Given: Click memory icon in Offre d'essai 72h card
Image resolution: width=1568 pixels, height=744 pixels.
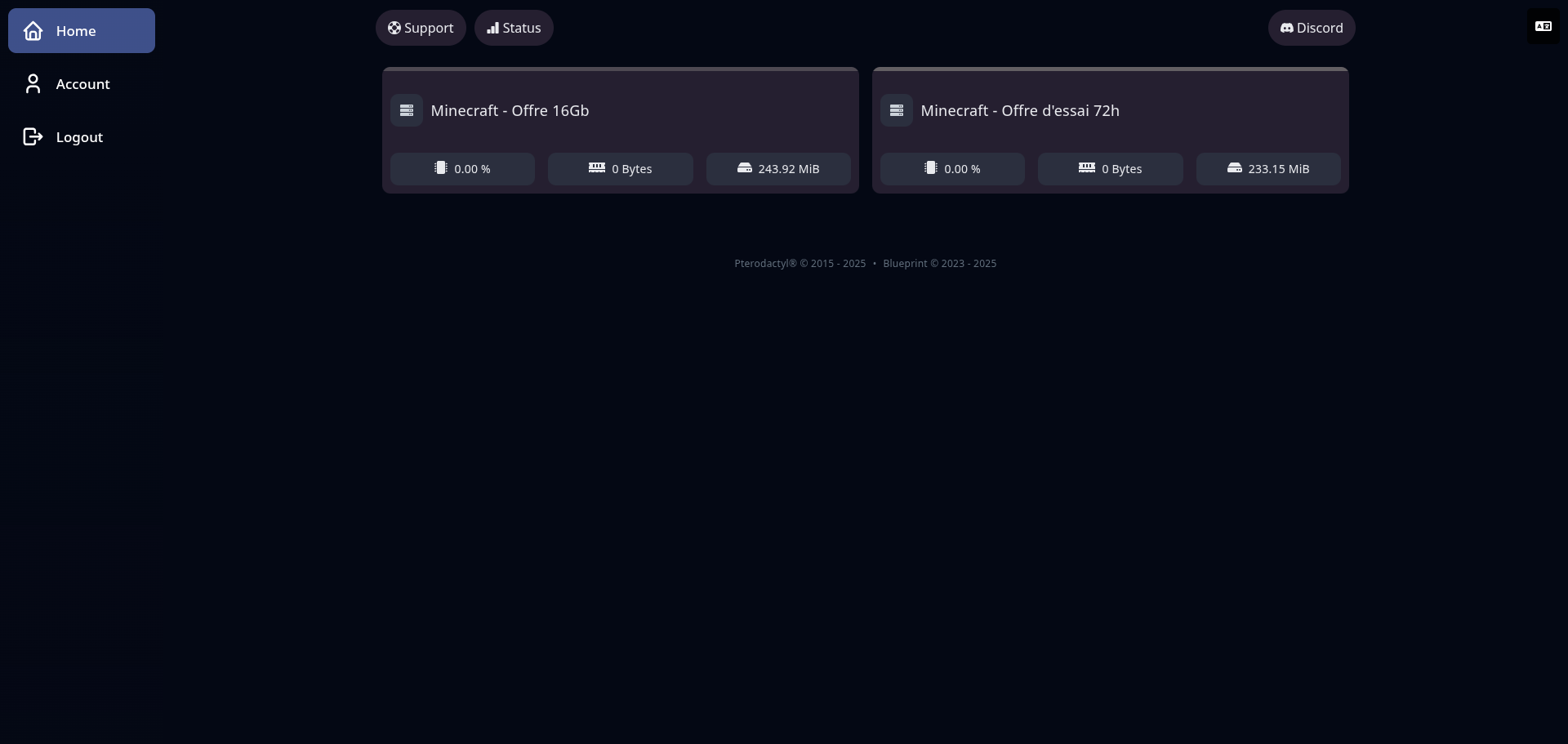Looking at the screenshot, I should pyautogui.click(x=1087, y=167).
